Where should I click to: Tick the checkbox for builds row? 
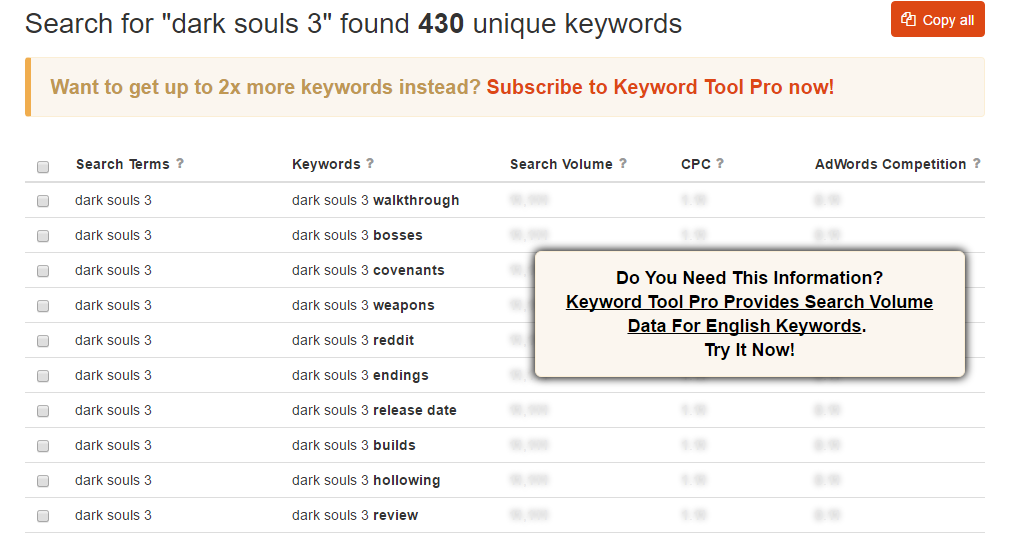43,446
